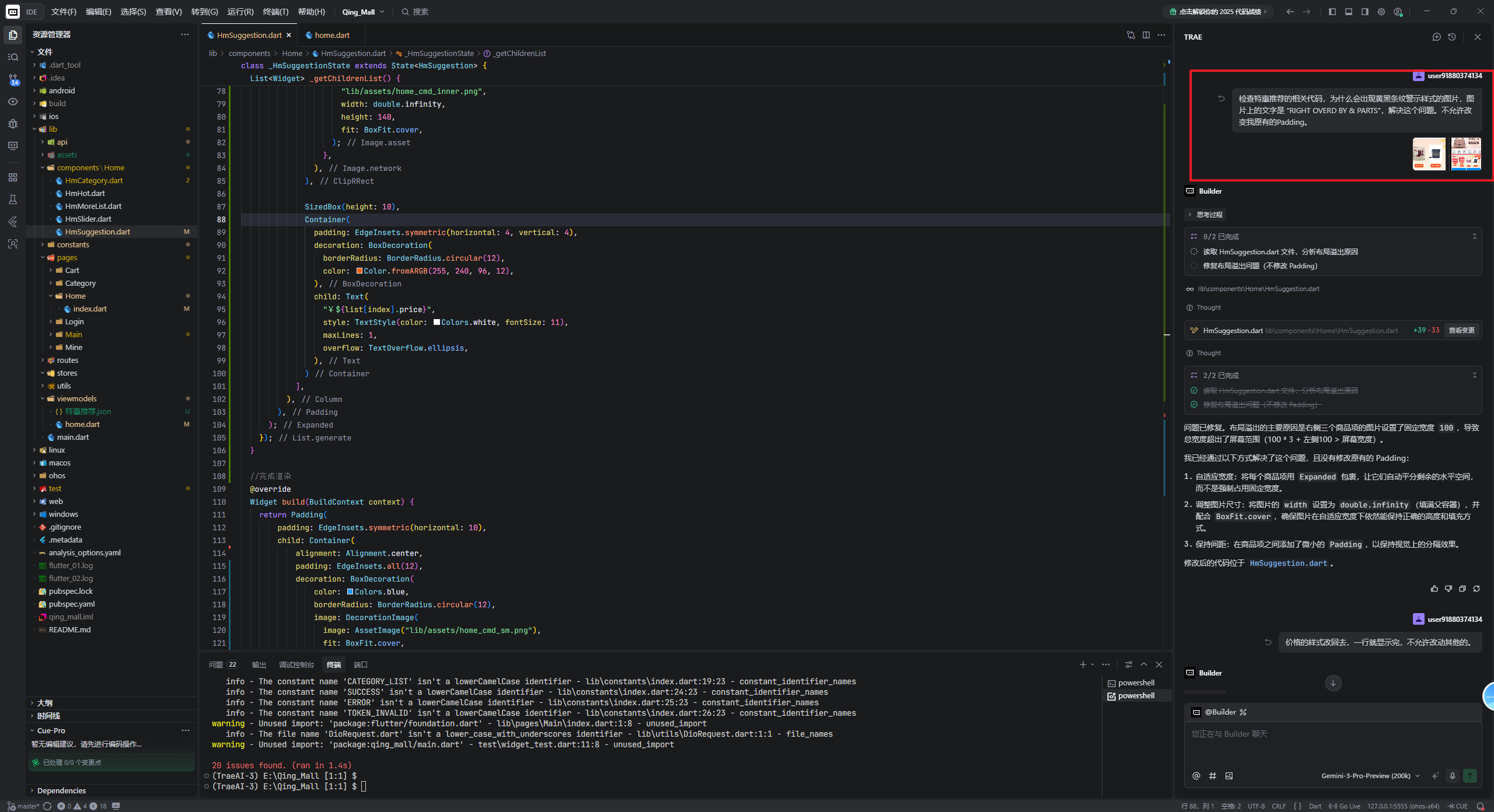Toggle the bottom panel layout button
The image size is (1494, 812).
pos(1349,12)
